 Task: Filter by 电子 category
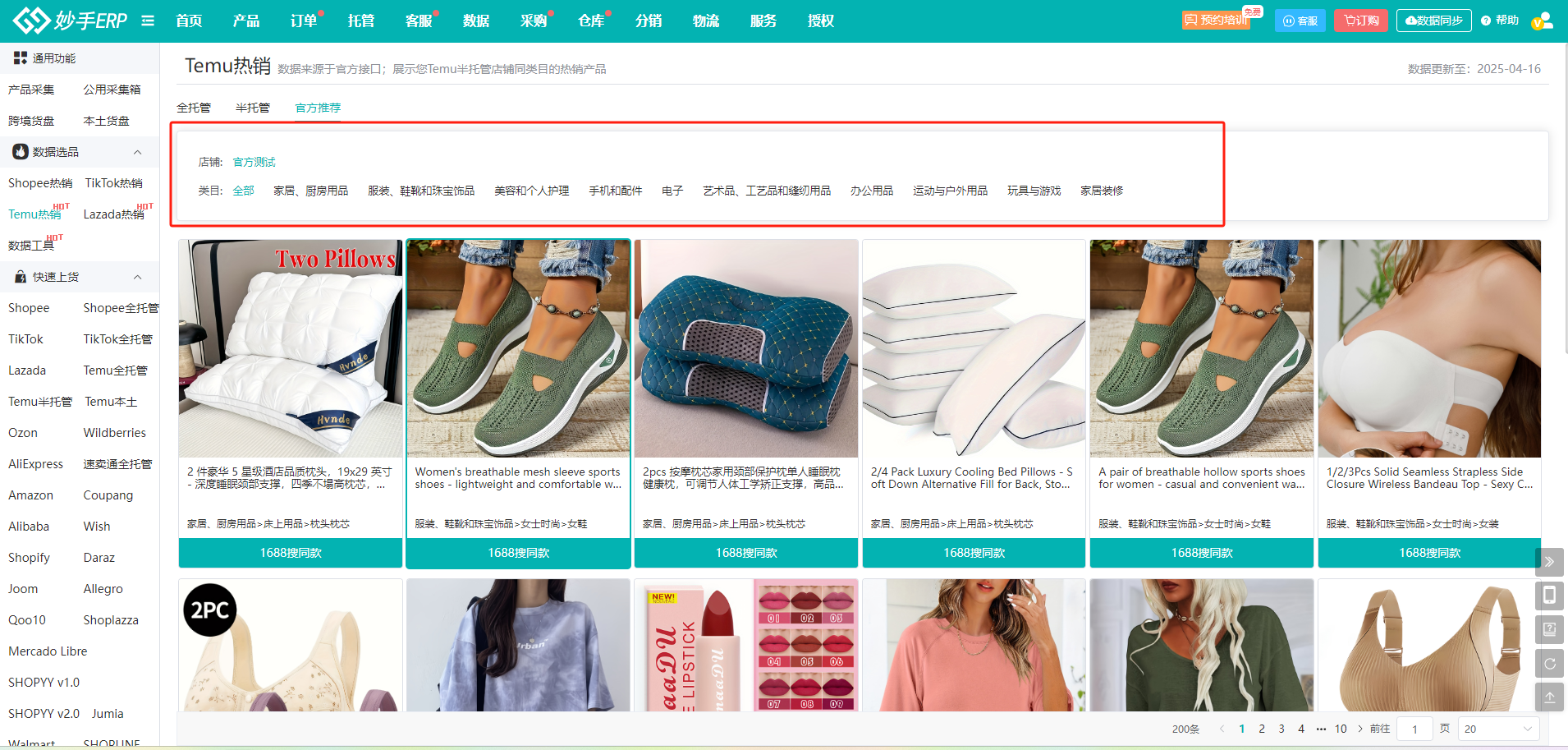672,191
